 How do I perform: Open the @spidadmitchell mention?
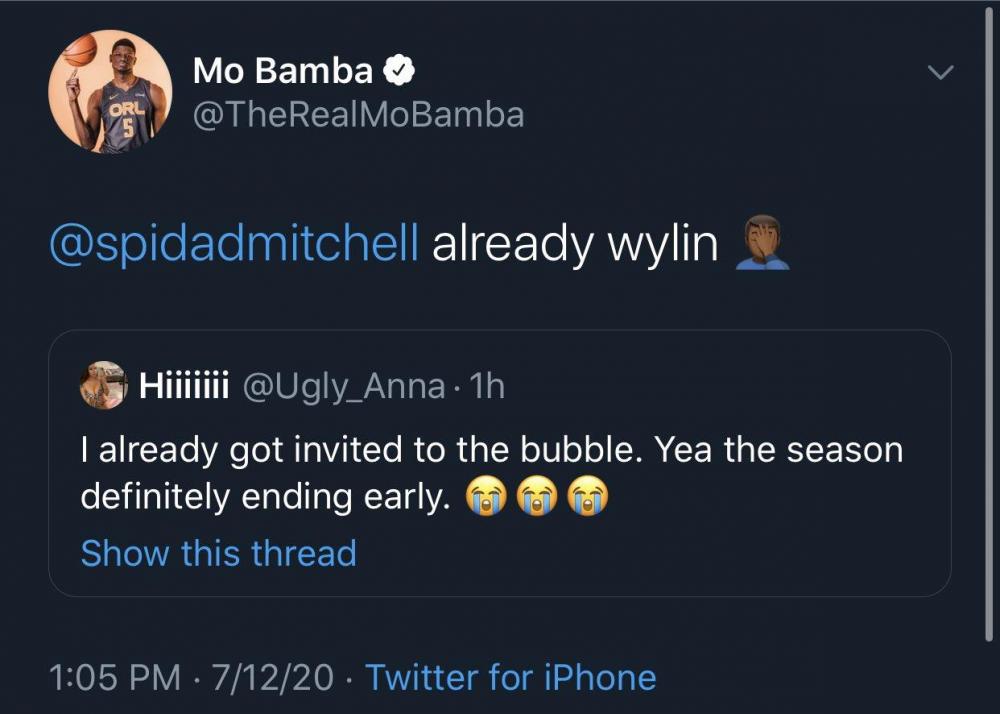(234, 245)
